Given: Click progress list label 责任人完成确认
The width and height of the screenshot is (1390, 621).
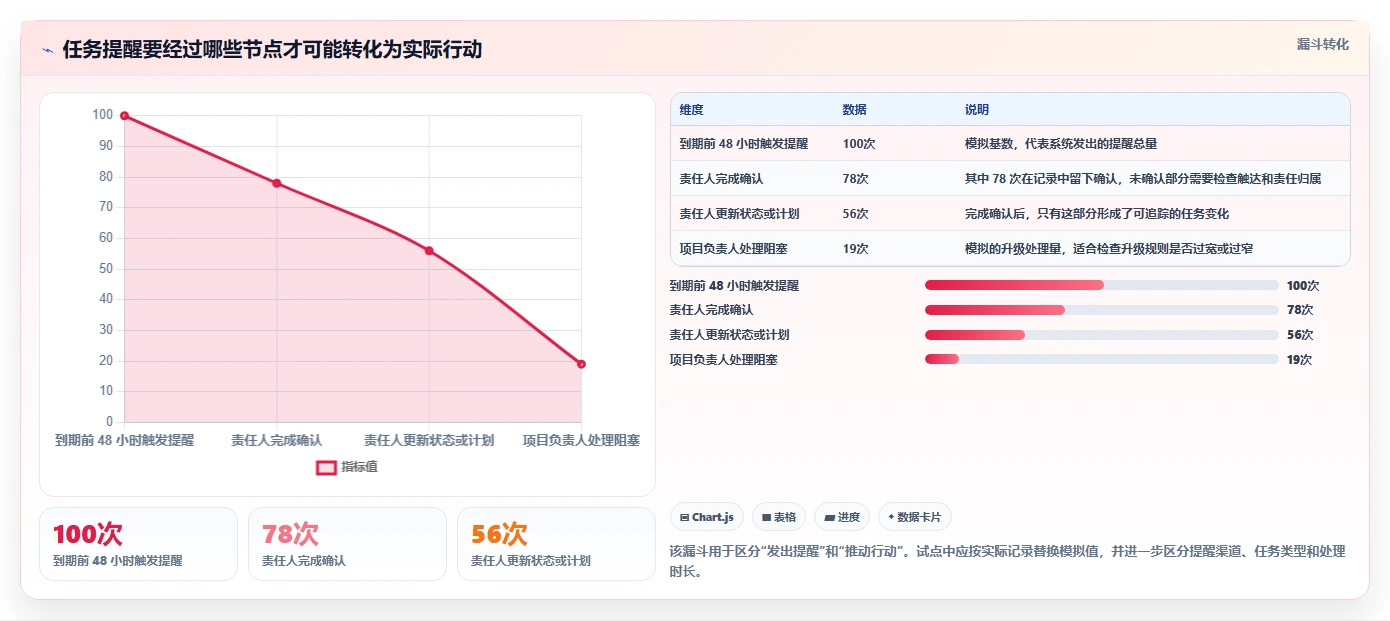Looking at the screenshot, I should pyautogui.click(x=712, y=310).
